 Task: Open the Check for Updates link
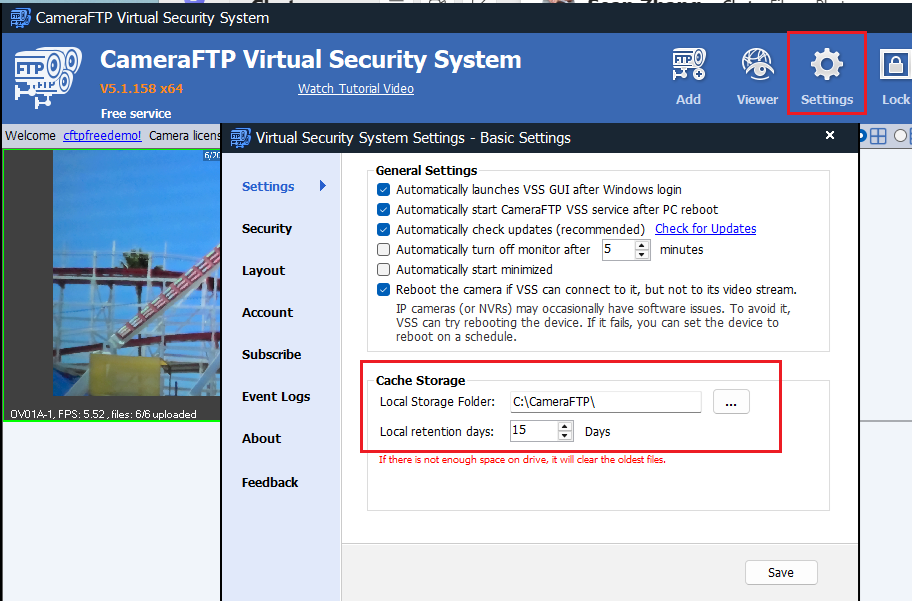pos(705,229)
